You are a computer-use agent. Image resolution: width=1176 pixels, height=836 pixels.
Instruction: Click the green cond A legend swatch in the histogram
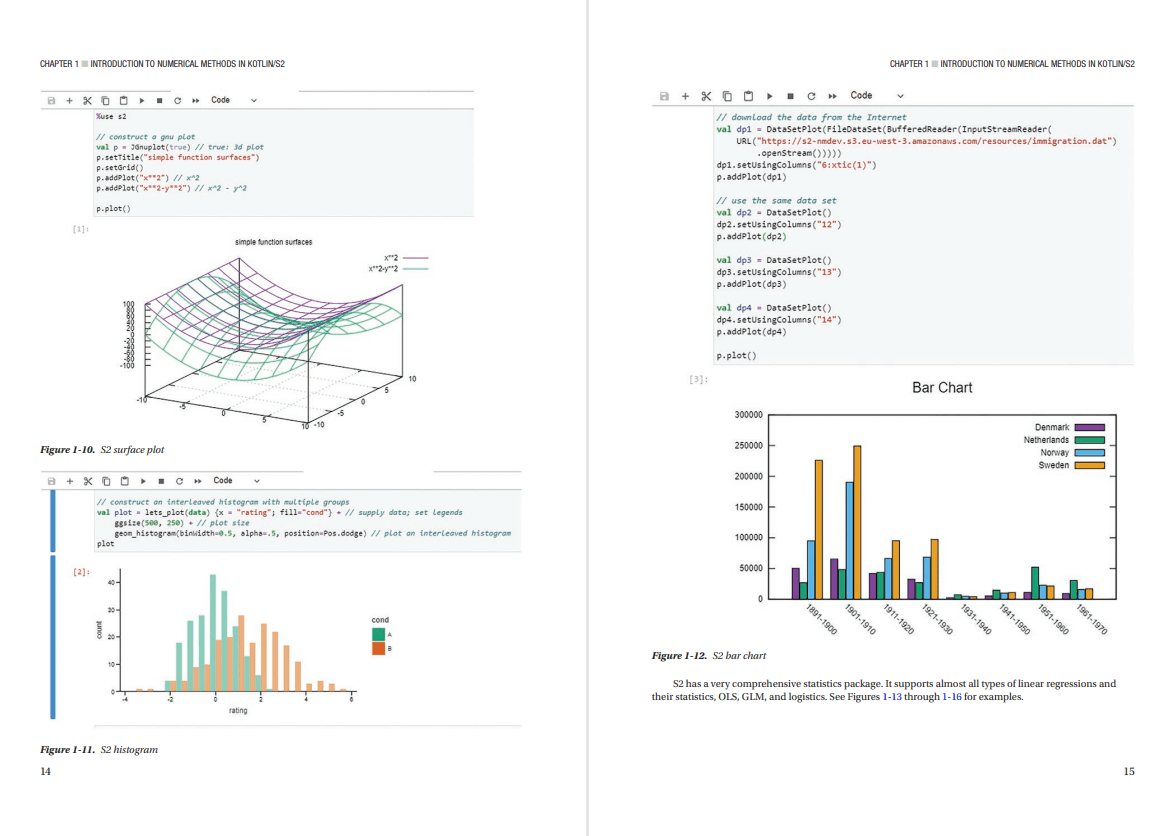tap(379, 633)
